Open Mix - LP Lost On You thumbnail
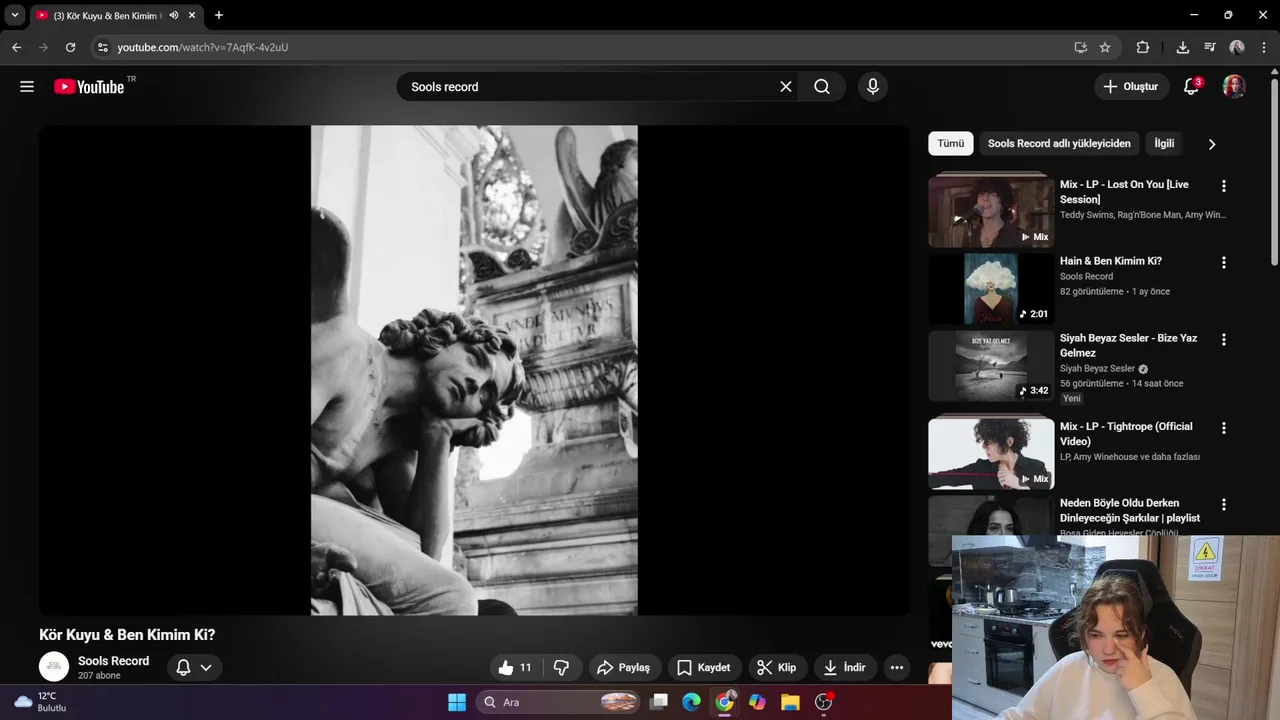Image resolution: width=1280 pixels, height=720 pixels. pyautogui.click(x=991, y=211)
